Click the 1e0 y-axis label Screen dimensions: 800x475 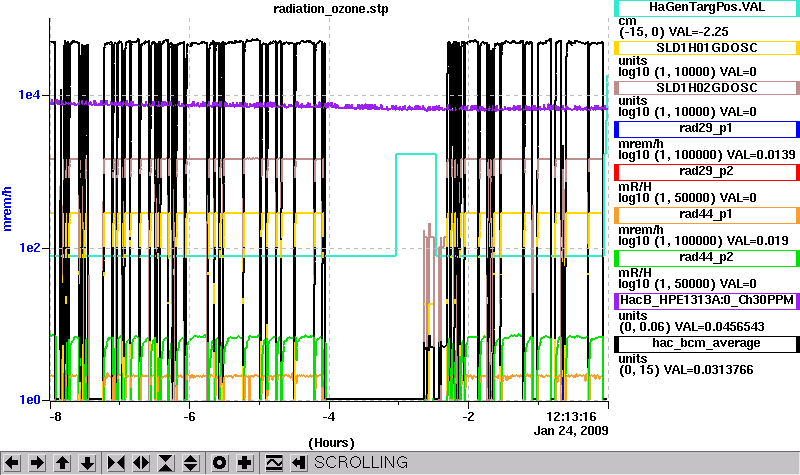29,399
